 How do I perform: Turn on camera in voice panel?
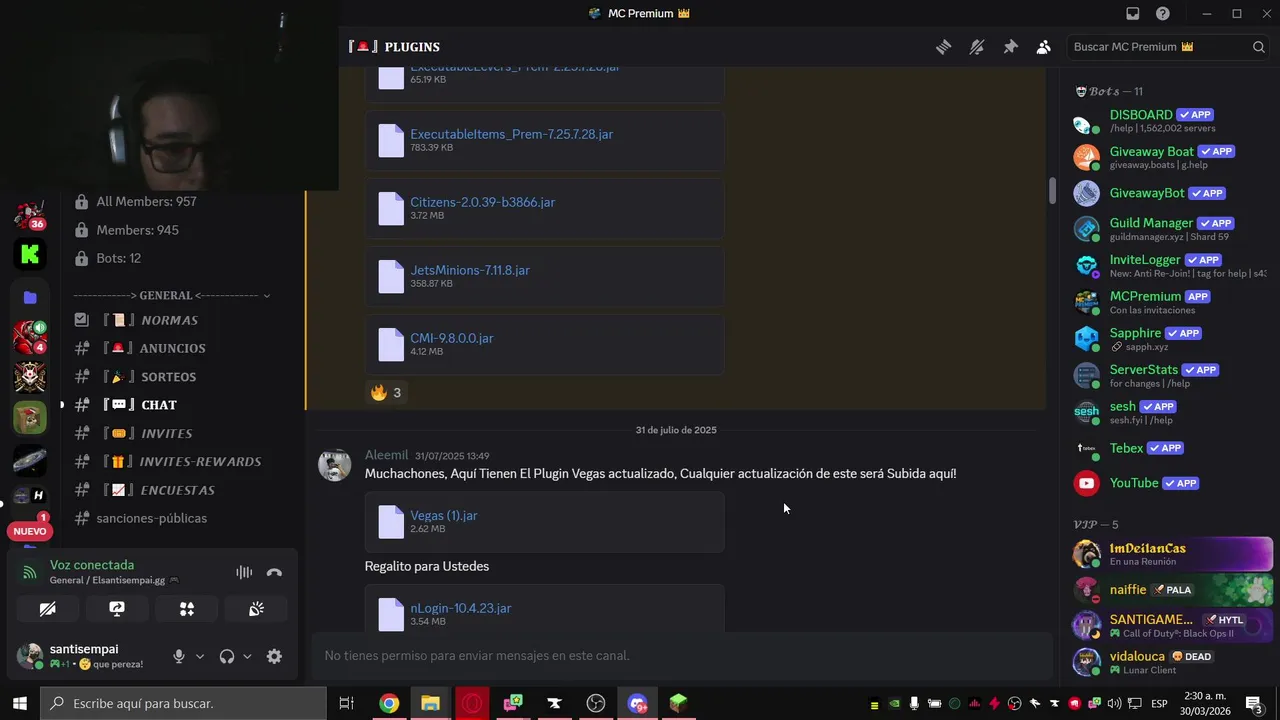pos(47,608)
